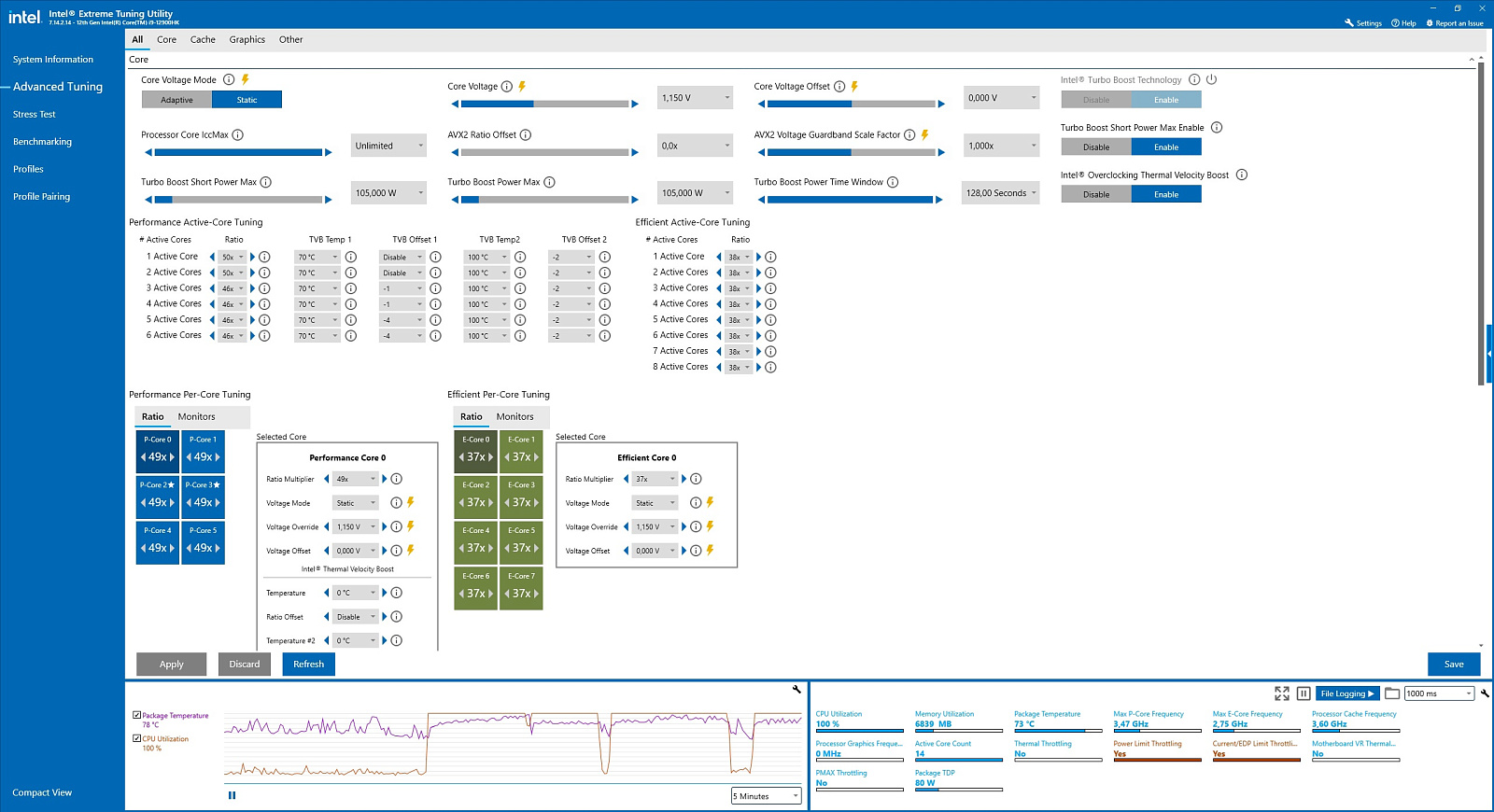Open Core Voltage Offset 0,000 V dropdown
The image size is (1494, 812).
1002,98
